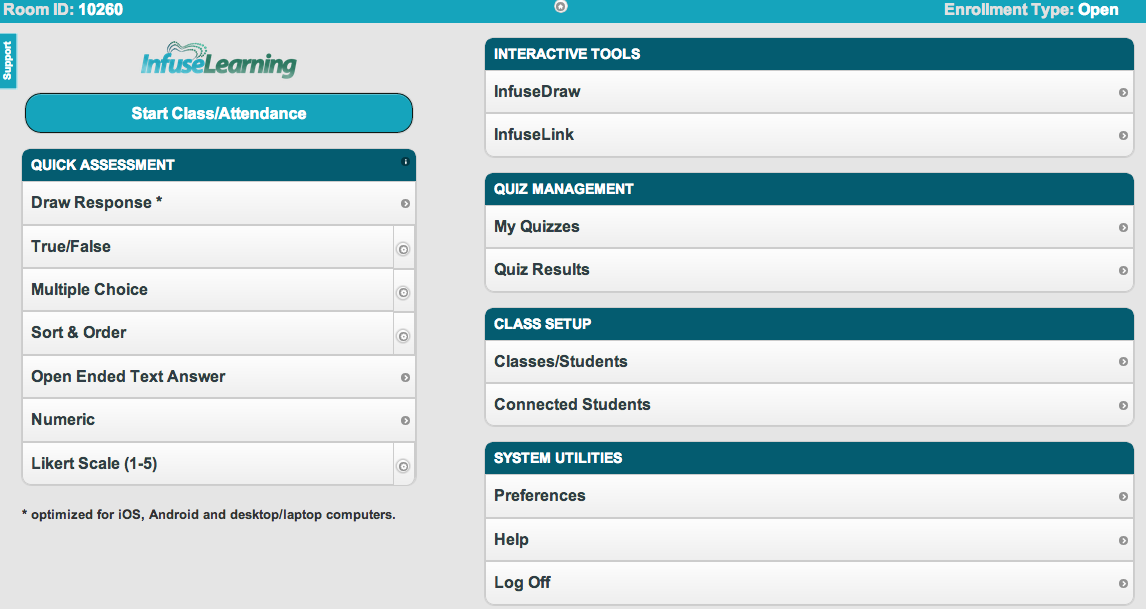Open the options icon beside Sort & Order
Screen dimensions: 1146x609
pyautogui.click(x=403, y=336)
